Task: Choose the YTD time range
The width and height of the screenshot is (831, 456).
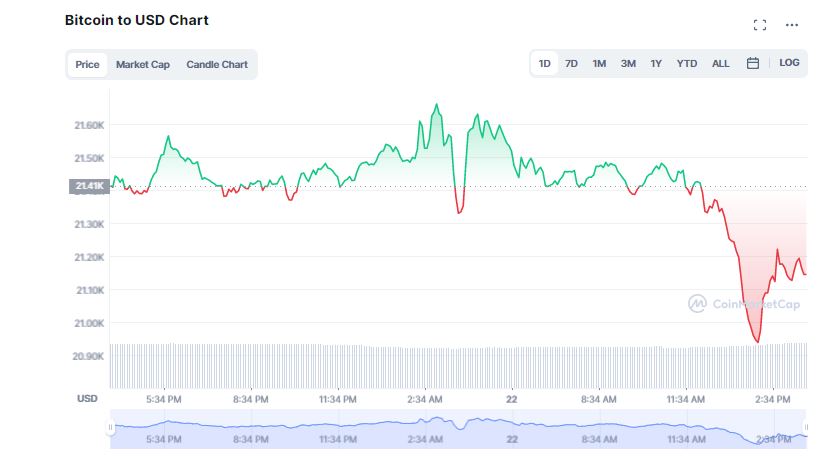Action: point(687,64)
